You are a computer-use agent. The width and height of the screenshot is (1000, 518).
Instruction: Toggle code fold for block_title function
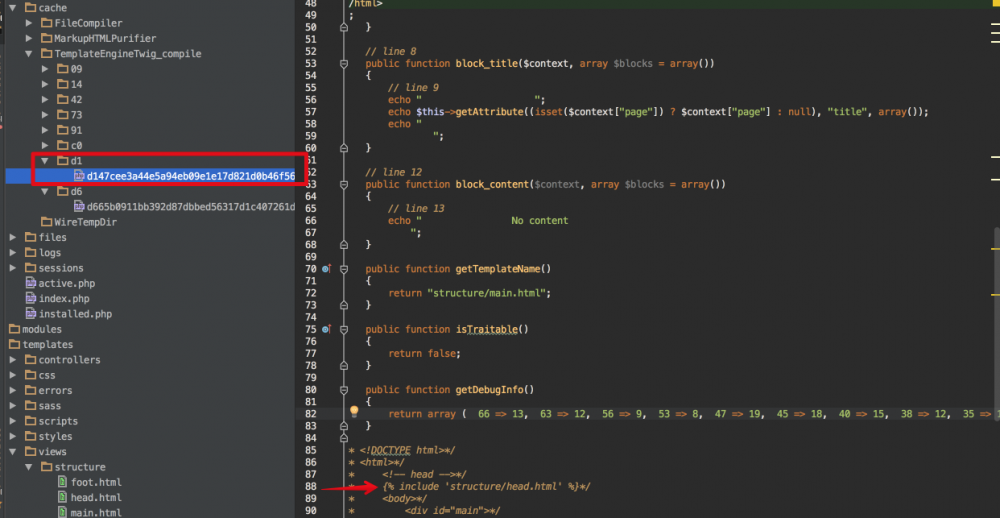pos(344,64)
